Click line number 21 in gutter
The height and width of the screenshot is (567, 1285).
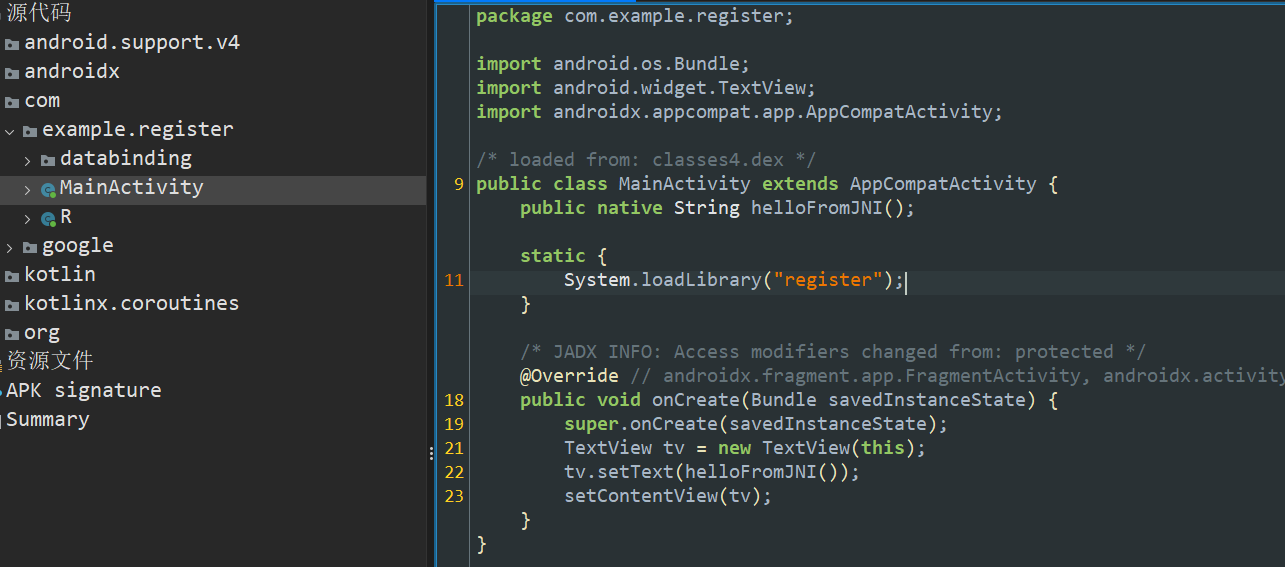454,448
